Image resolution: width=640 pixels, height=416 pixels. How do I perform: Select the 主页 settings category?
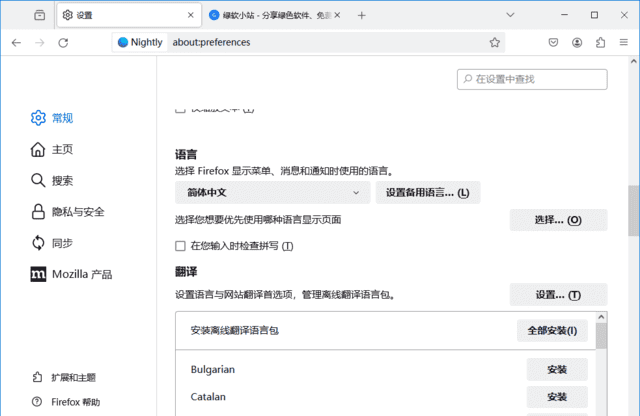tap(52, 149)
